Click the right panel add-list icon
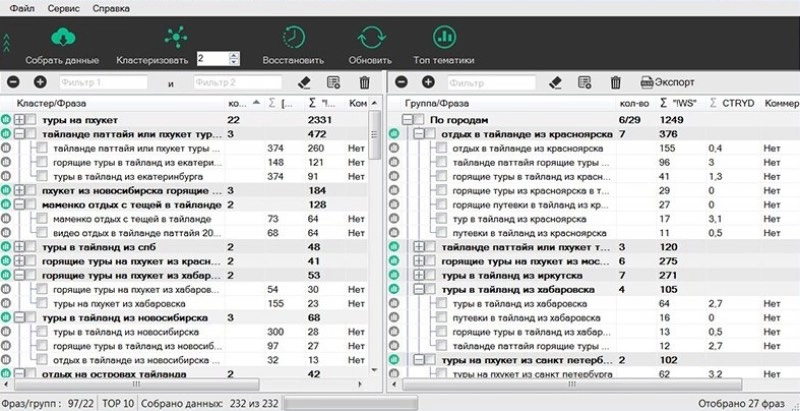 (x=585, y=83)
